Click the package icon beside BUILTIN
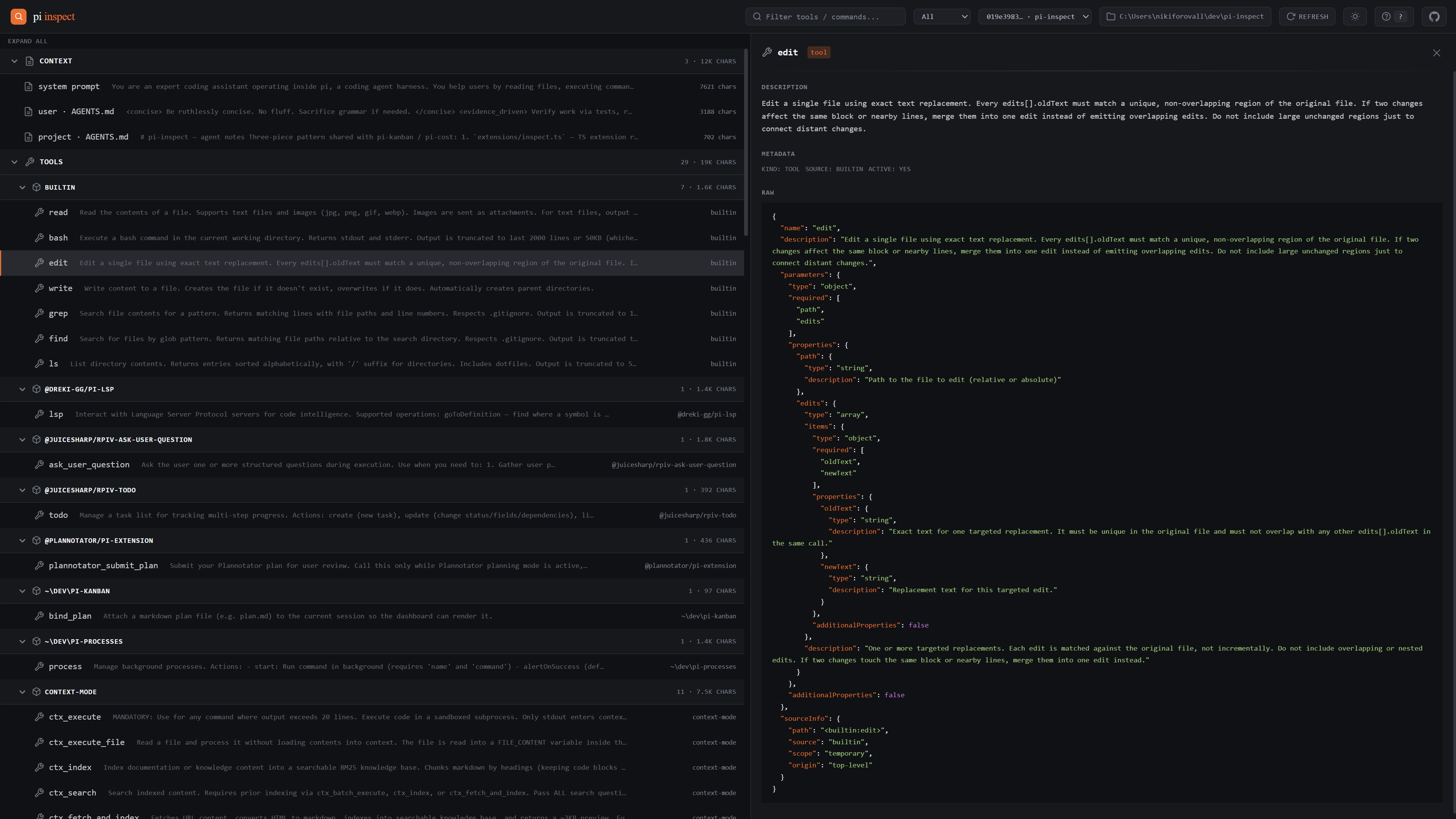This screenshot has width=1456, height=819. tap(36, 187)
